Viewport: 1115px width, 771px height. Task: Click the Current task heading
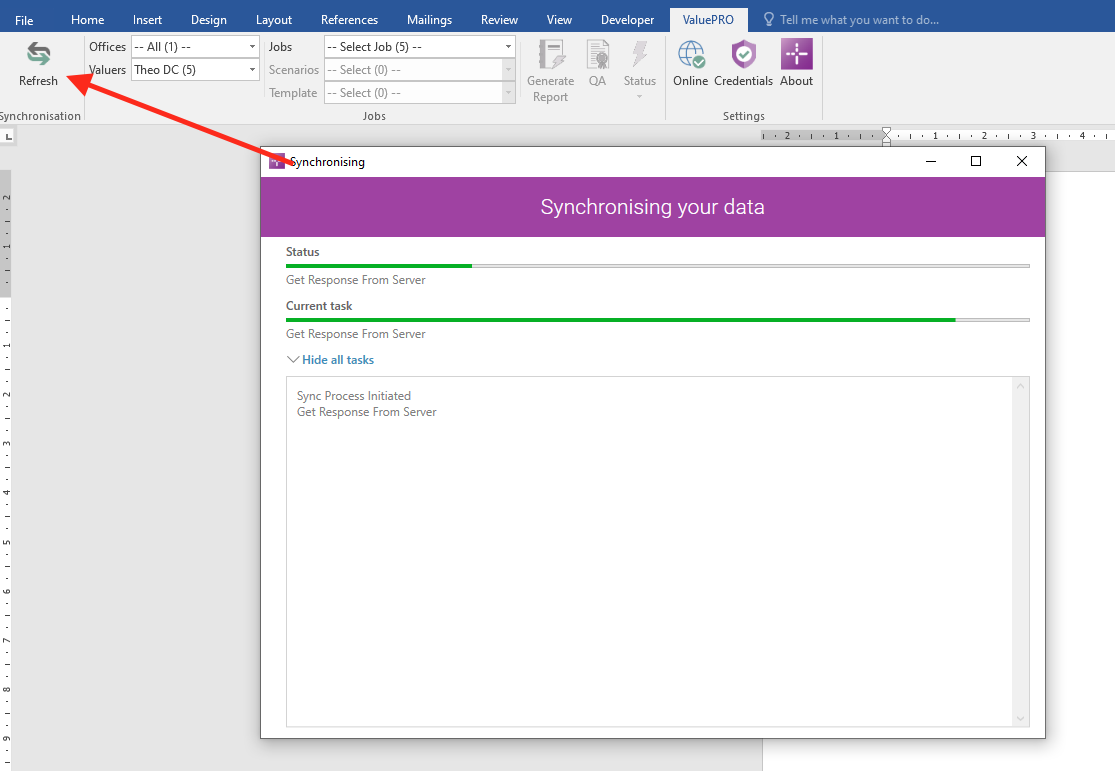[x=319, y=306]
